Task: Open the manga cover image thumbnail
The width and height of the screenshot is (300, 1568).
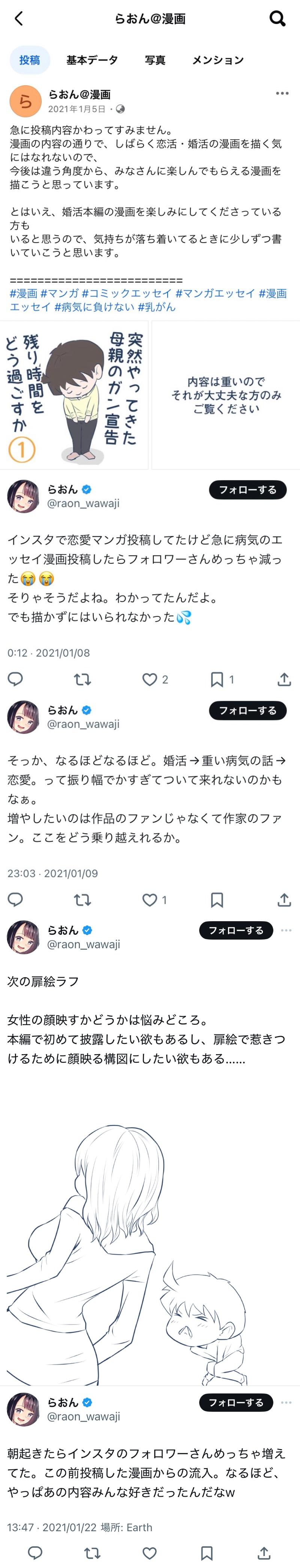Action: tap(74, 395)
